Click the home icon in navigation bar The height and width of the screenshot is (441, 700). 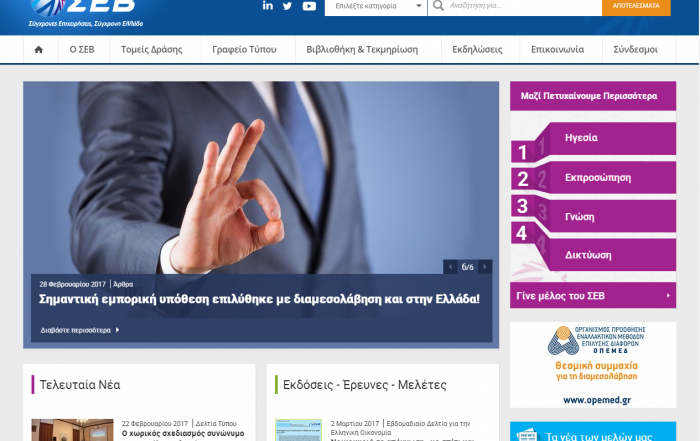coord(39,50)
